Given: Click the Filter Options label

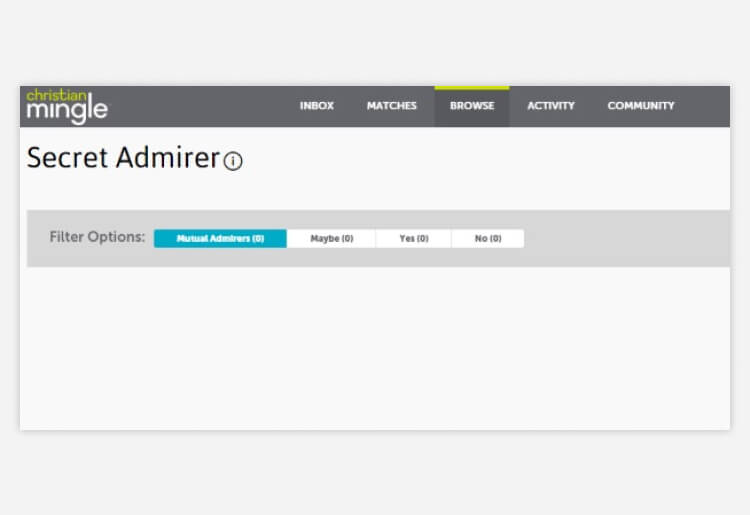Looking at the screenshot, I should point(97,238).
